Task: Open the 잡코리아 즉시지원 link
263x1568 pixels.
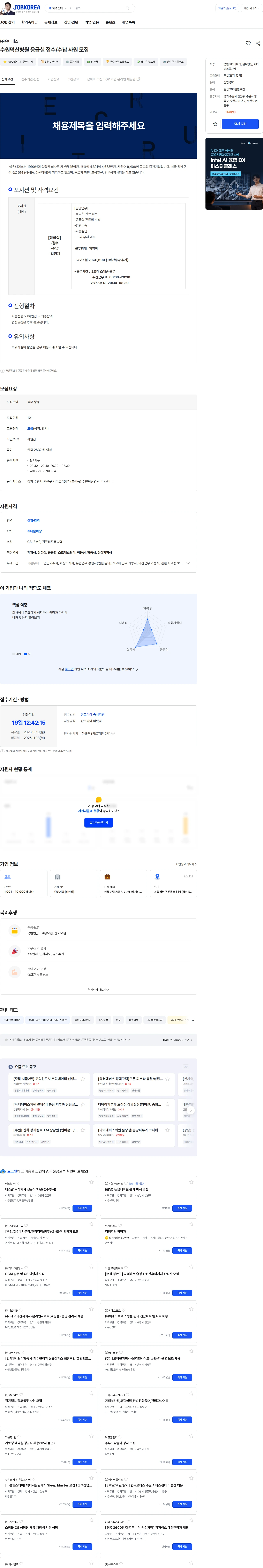Action: (92, 715)
